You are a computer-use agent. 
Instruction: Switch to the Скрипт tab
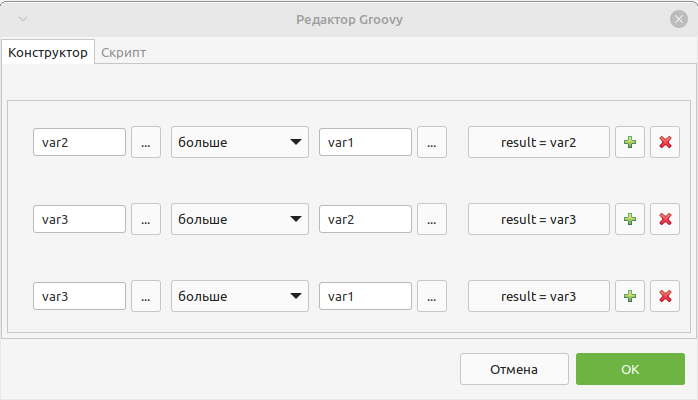[123, 53]
